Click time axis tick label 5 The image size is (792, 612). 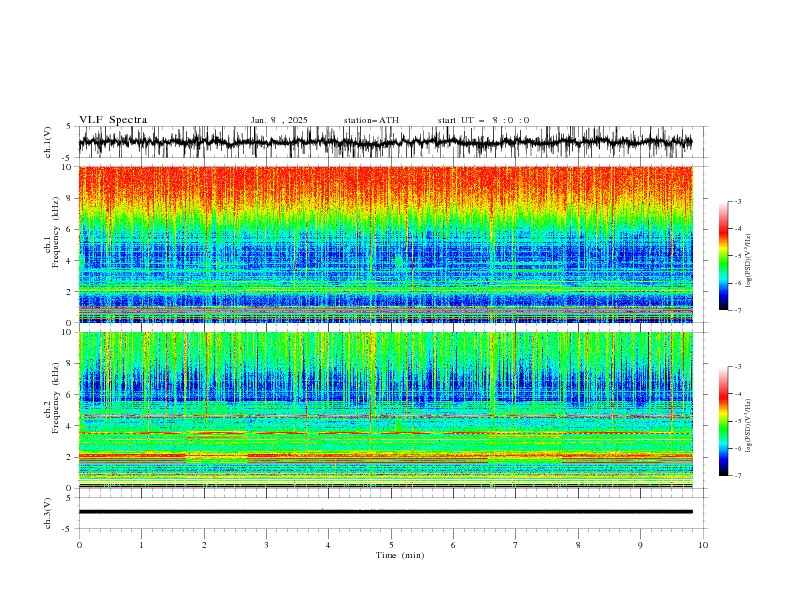(x=391, y=545)
